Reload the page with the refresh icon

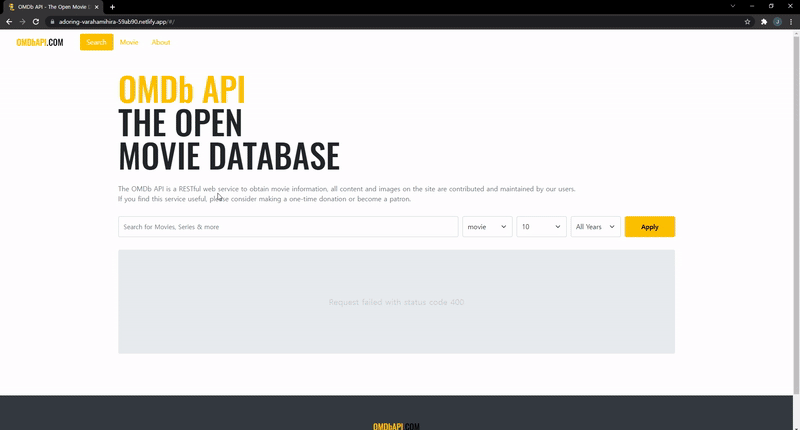pyautogui.click(x=36, y=22)
